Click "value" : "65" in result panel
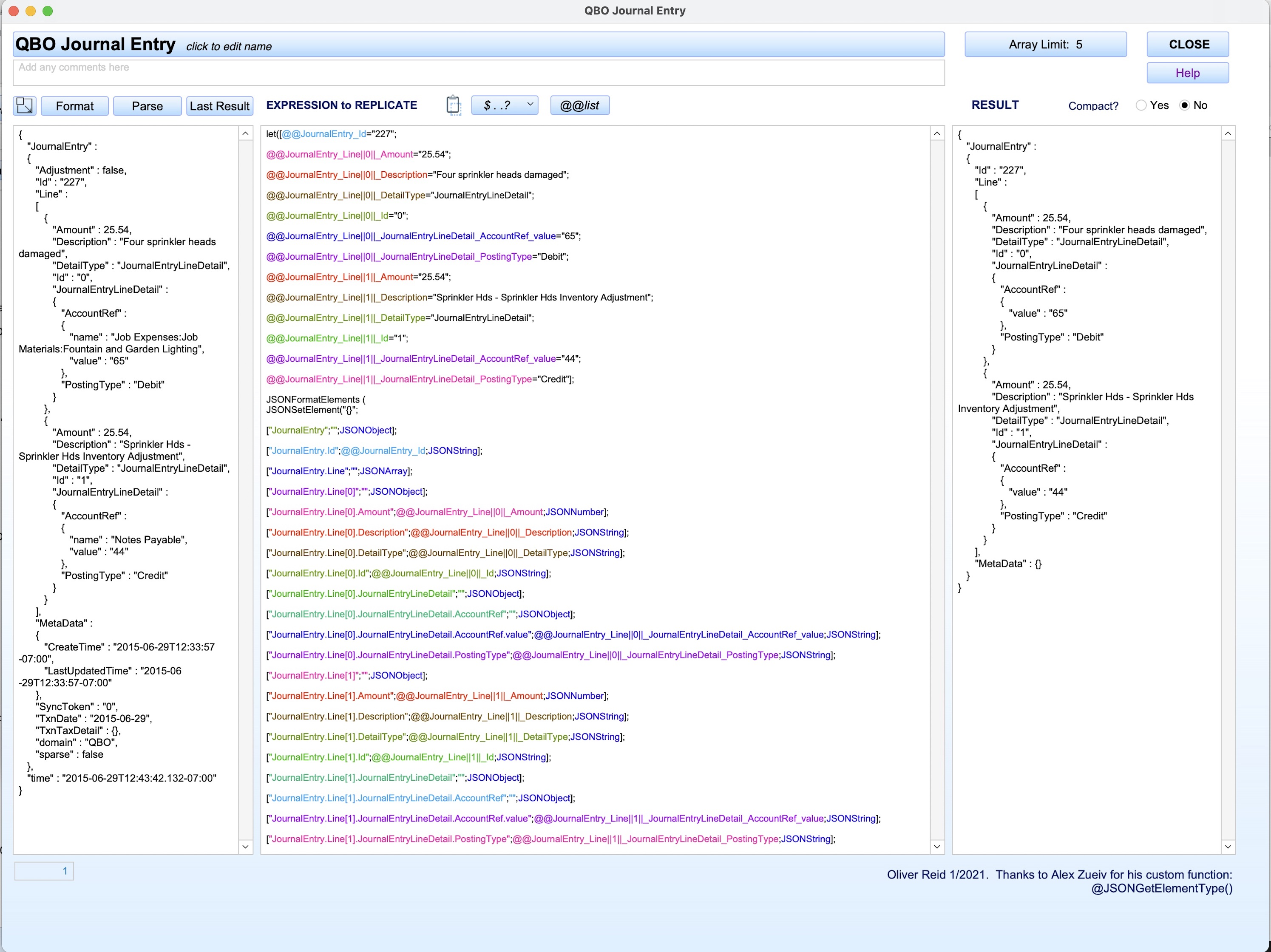The height and width of the screenshot is (952, 1271). pos(1038,313)
